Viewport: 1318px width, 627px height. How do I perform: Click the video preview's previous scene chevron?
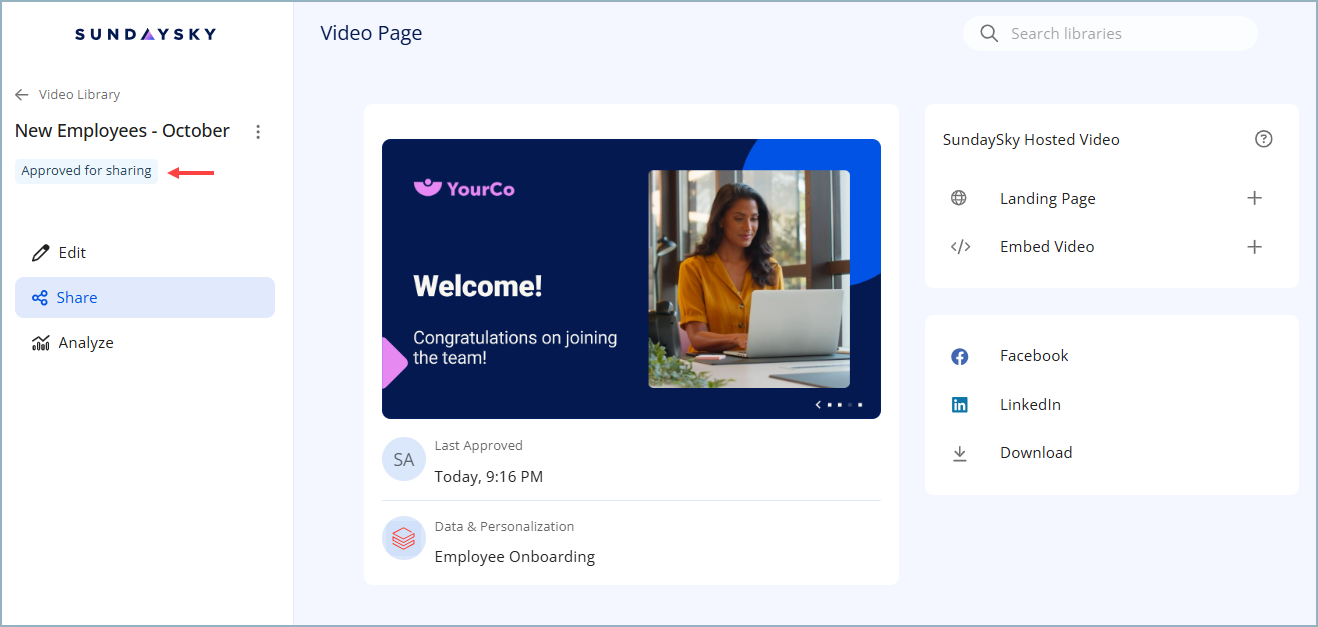coord(818,405)
